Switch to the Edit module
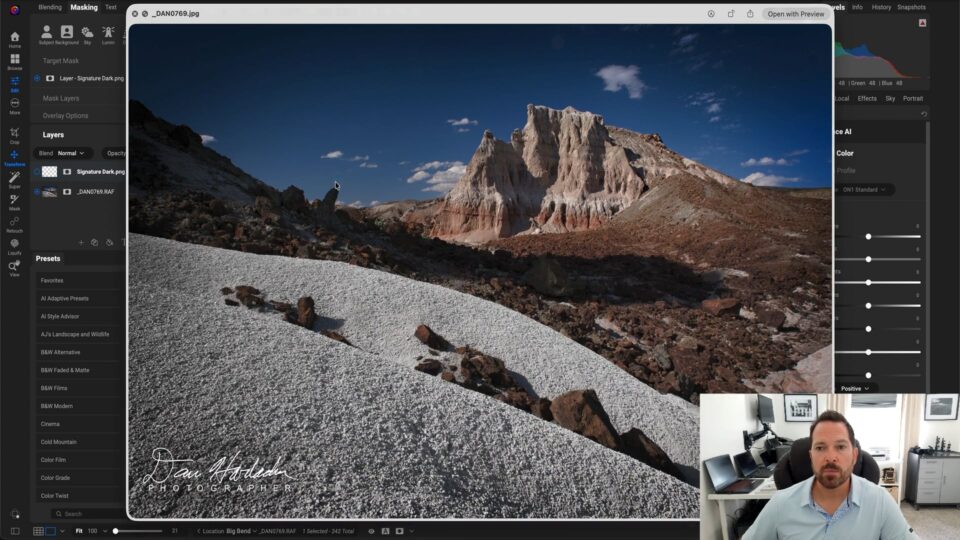The height and width of the screenshot is (540, 960). click(x=15, y=83)
